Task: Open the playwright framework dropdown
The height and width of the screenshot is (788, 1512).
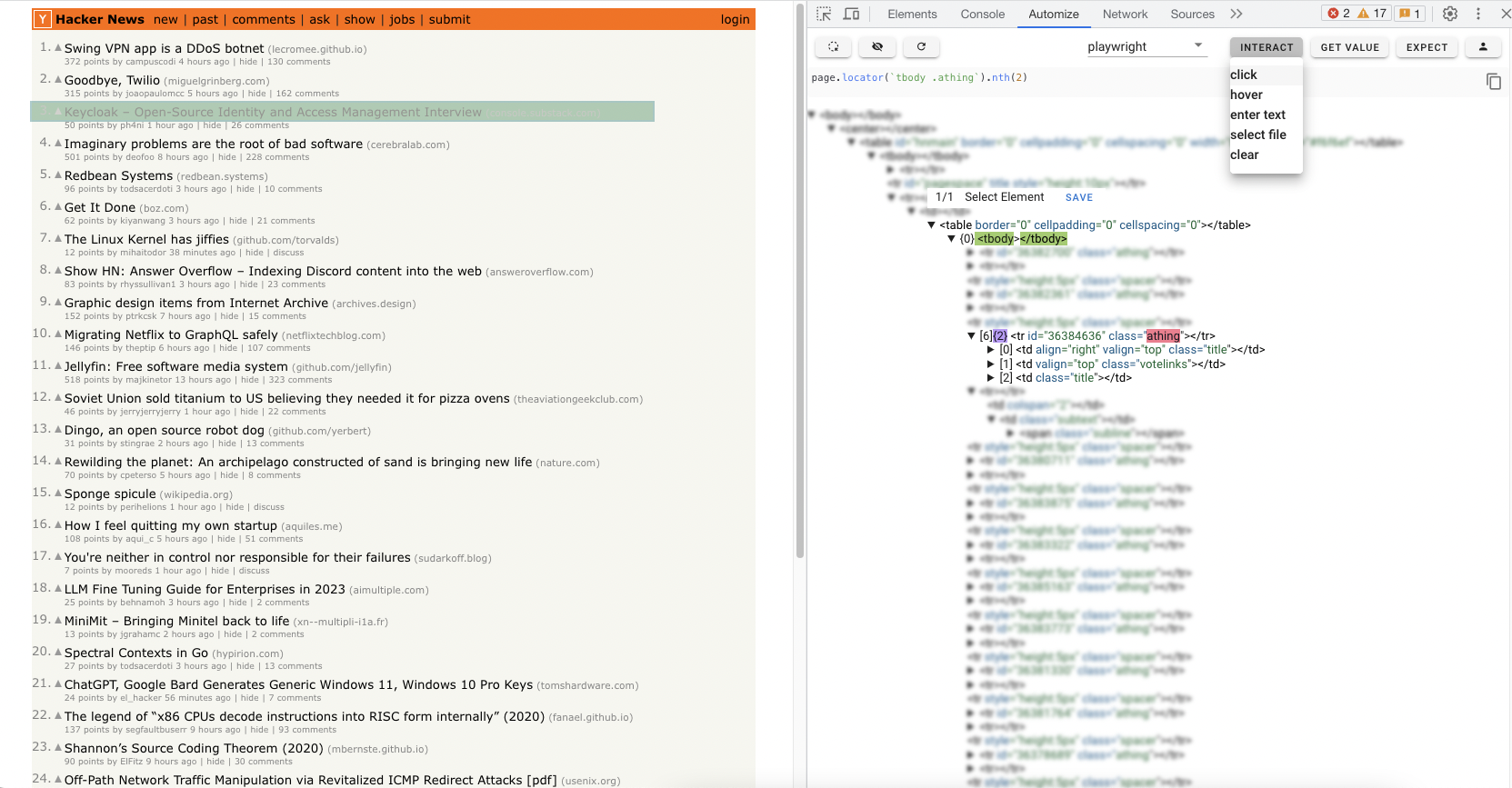Action: point(1146,46)
